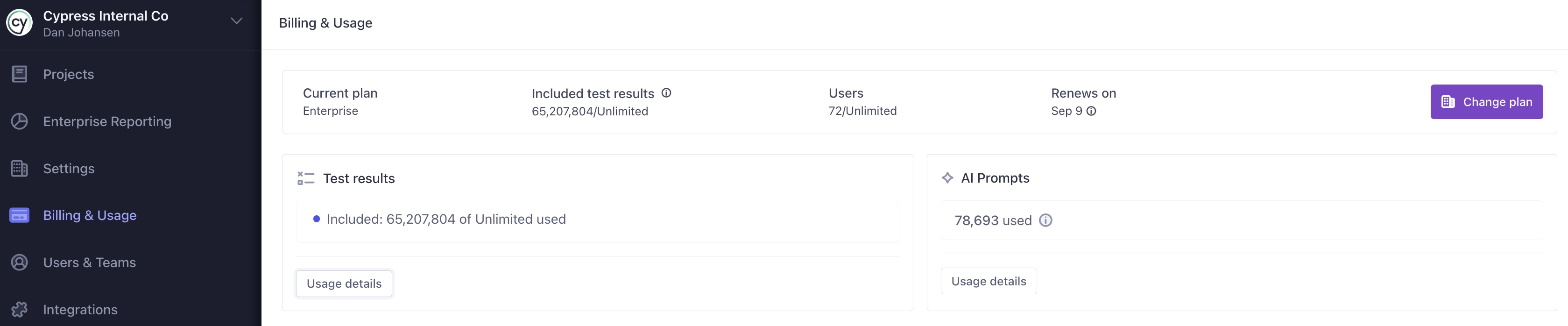Viewport: 1568px width, 326px height.
Task: Select Billing & Usage in the sidebar
Action: click(x=90, y=215)
